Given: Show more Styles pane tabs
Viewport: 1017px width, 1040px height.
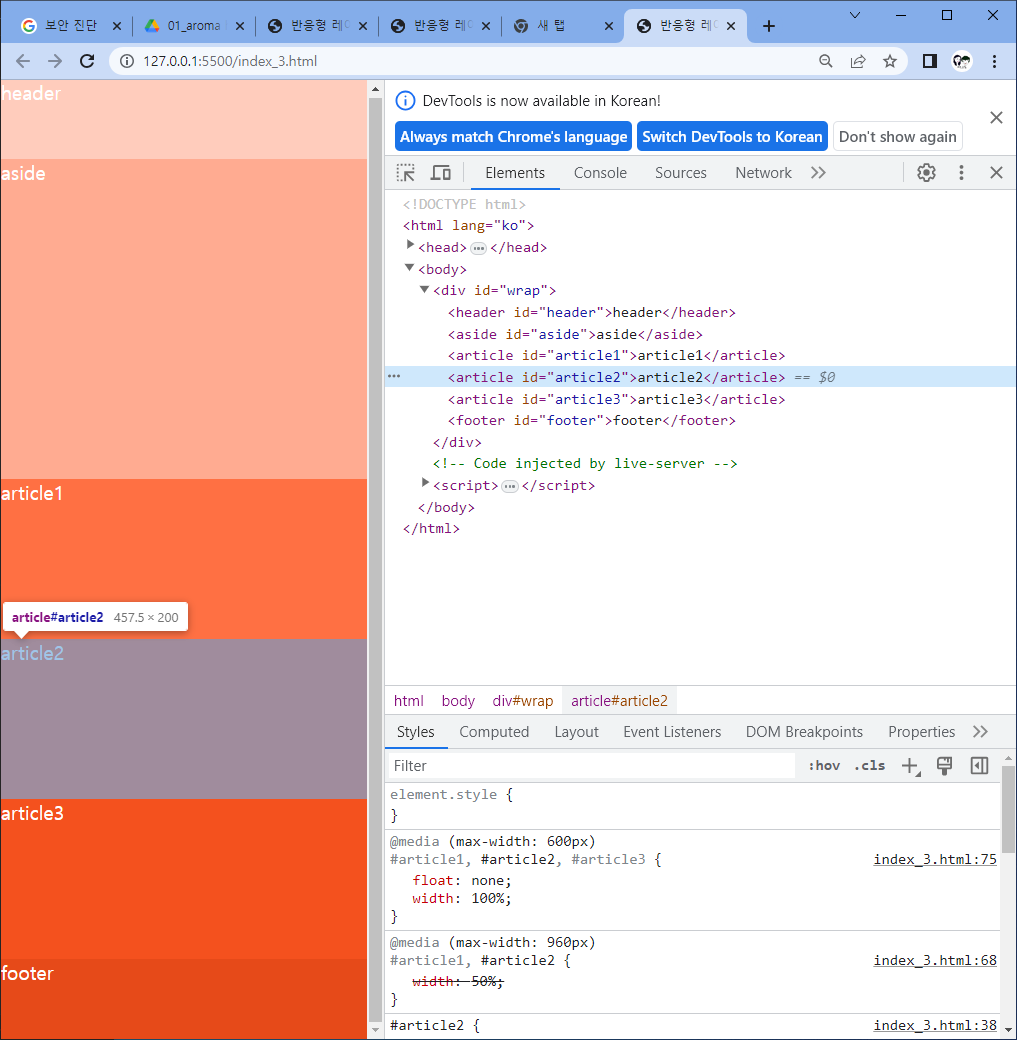Looking at the screenshot, I should click(x=980, y=732).
